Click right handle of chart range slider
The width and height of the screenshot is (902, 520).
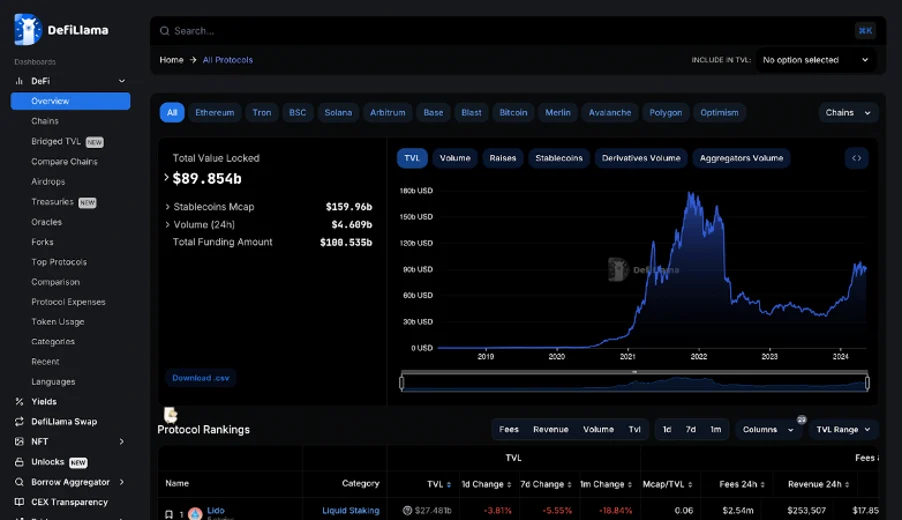pos(867,382)
